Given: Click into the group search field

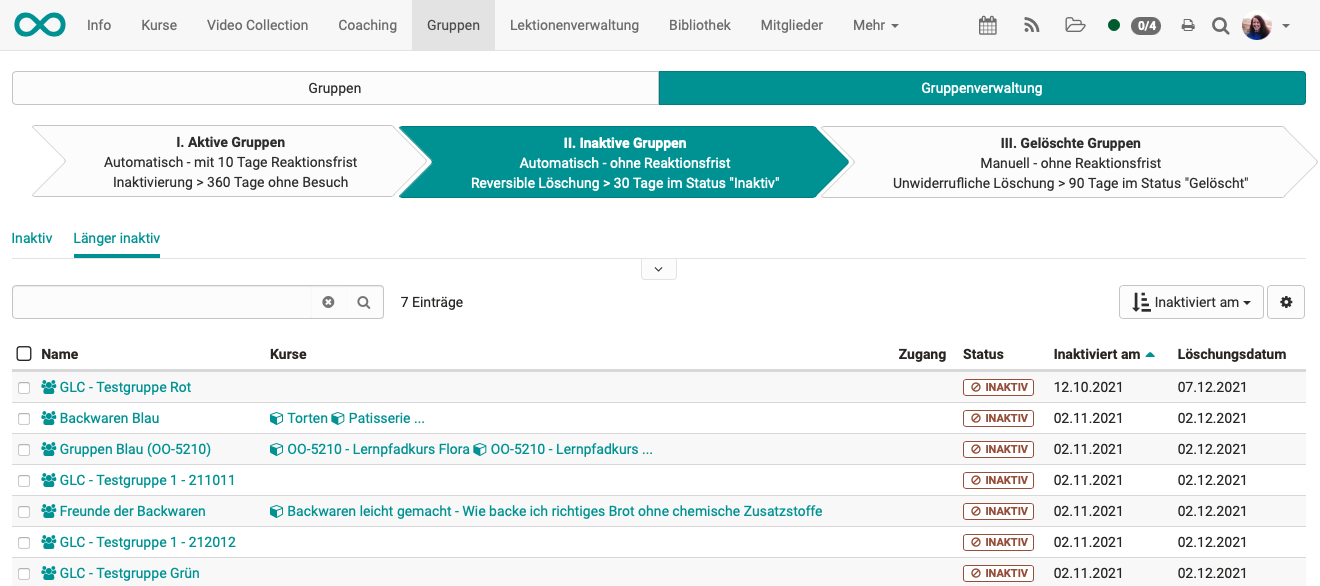Looking at the screenshot, I should coord(162,302).
